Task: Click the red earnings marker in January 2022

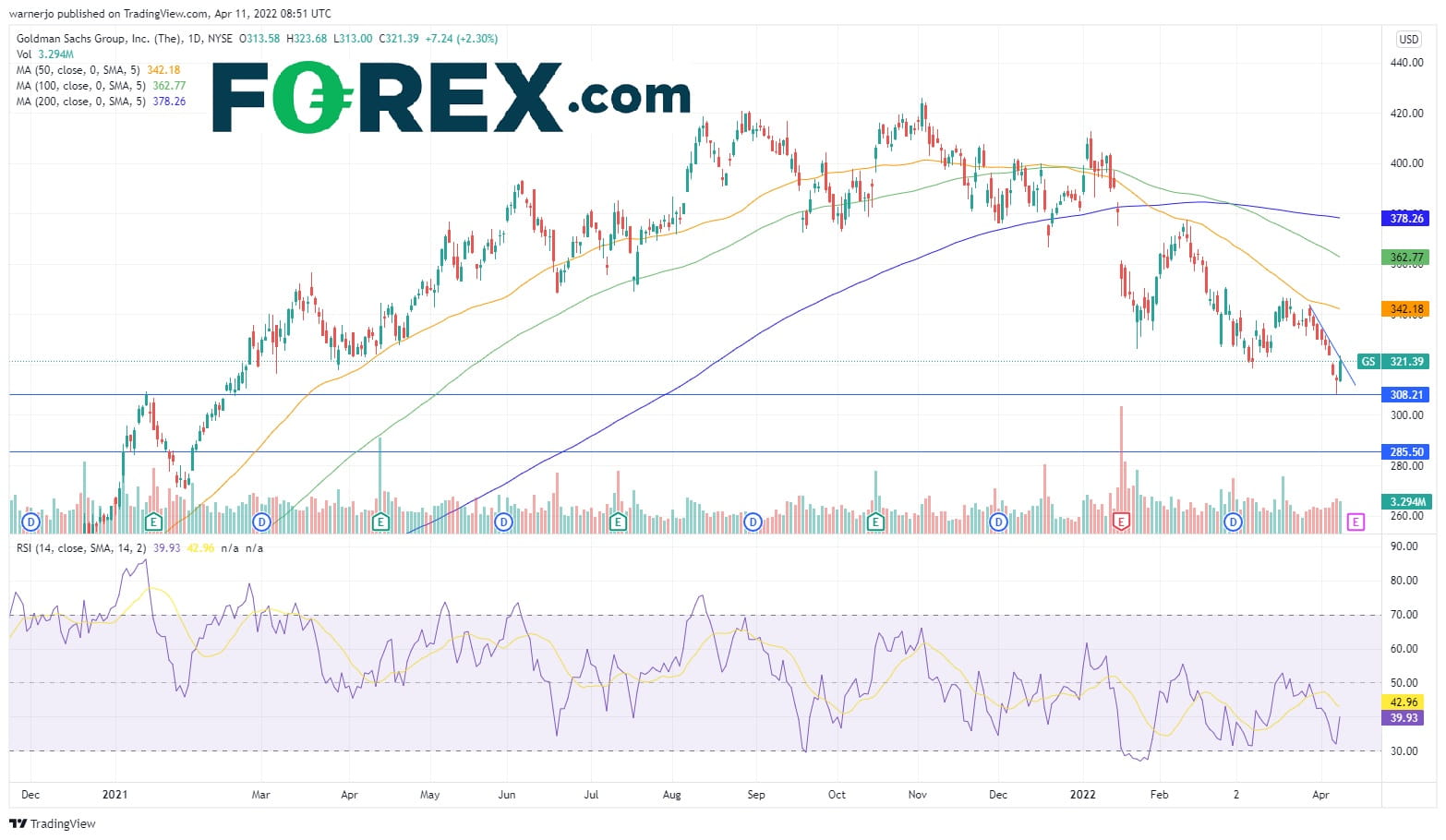Action: [x=1122, y=522]
